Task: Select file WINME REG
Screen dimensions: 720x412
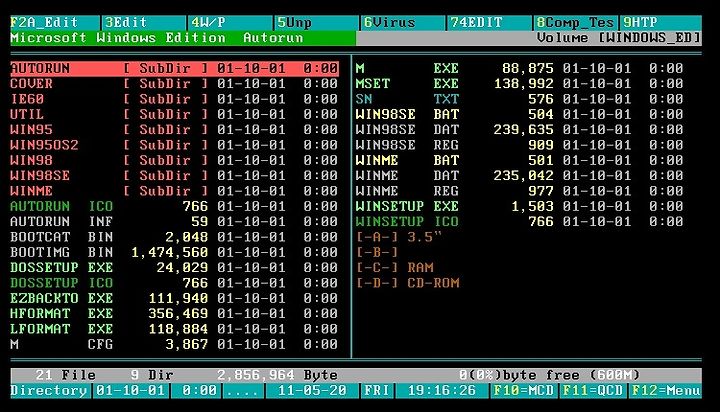Action: click(x=519, y=191)
